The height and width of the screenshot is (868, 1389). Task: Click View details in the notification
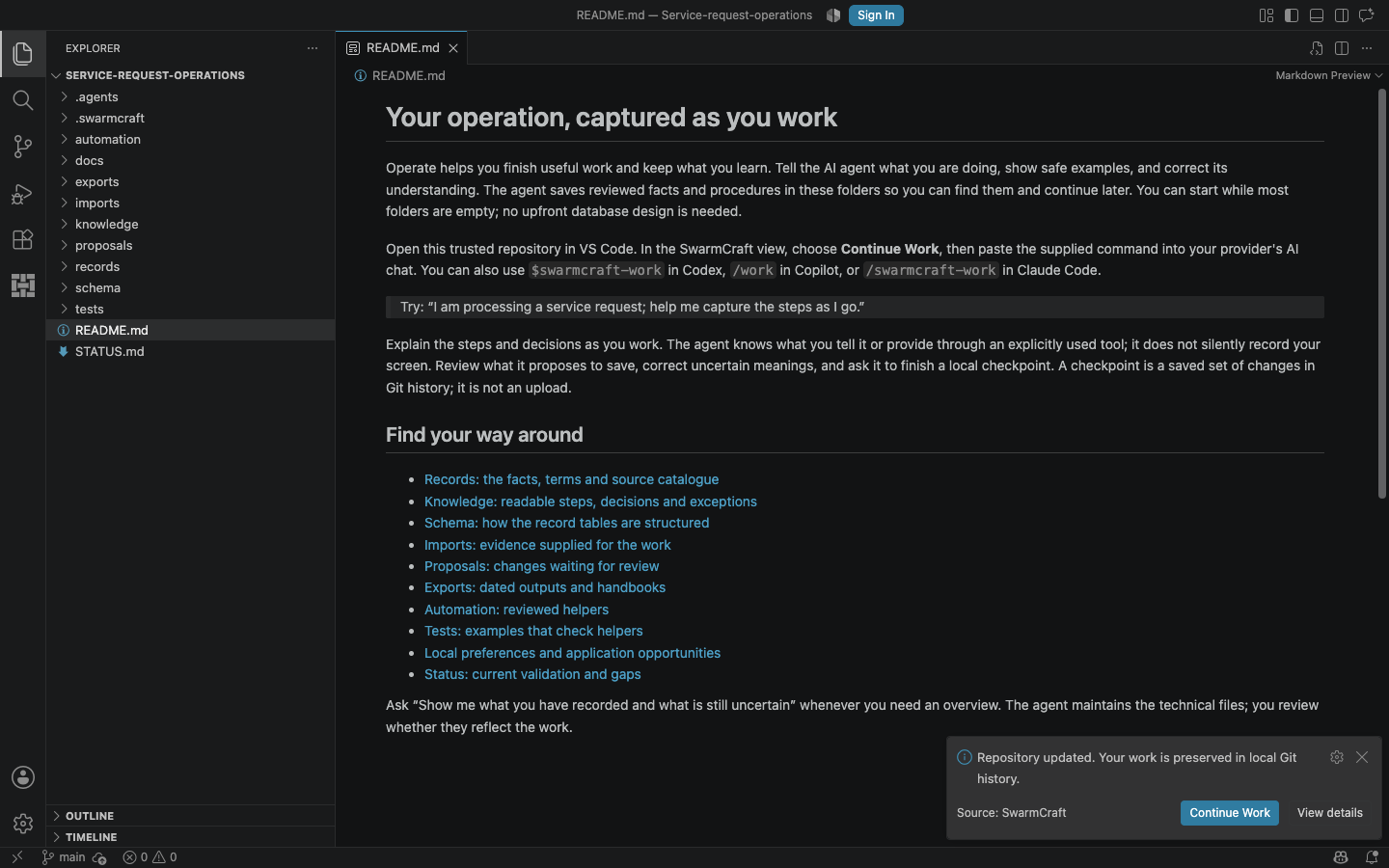1330,813
